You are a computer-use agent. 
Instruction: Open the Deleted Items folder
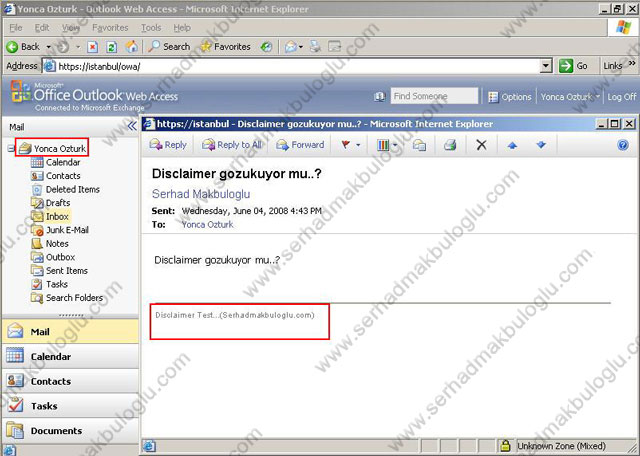(x=65, y=189)
